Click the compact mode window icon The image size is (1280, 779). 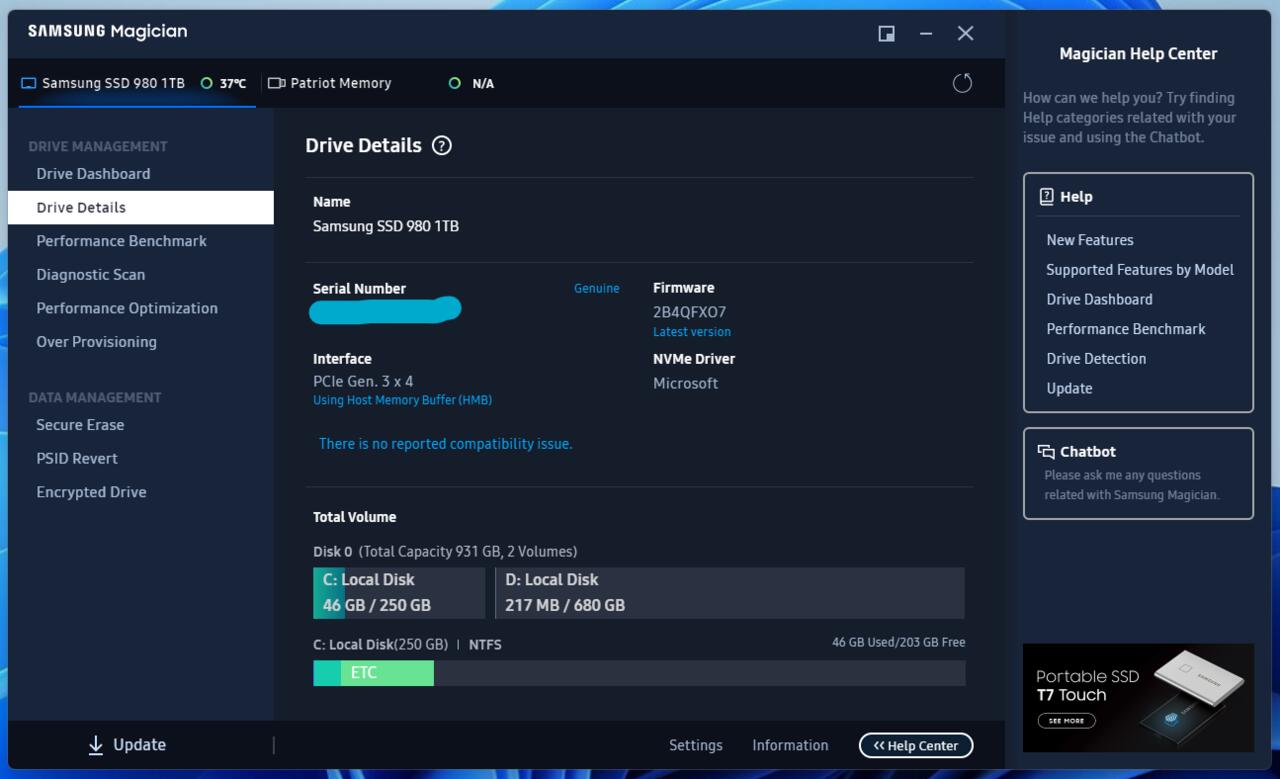coord(886,34)
